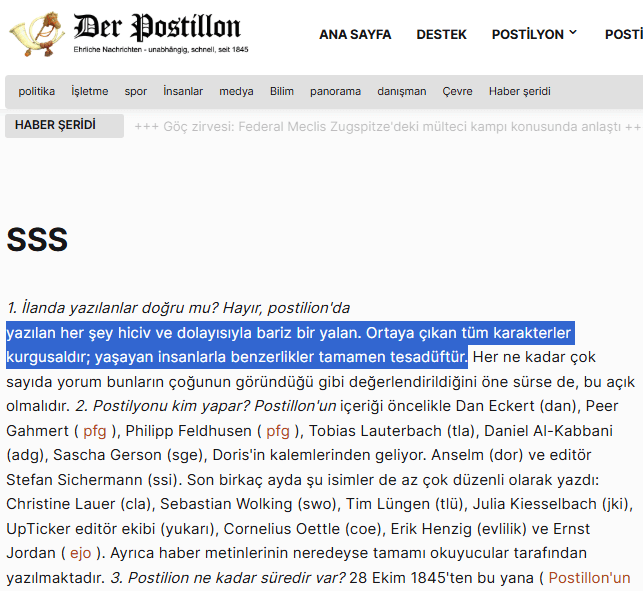Click the question '3. Postilion ne kadar süredir var?'

point(228,578)
